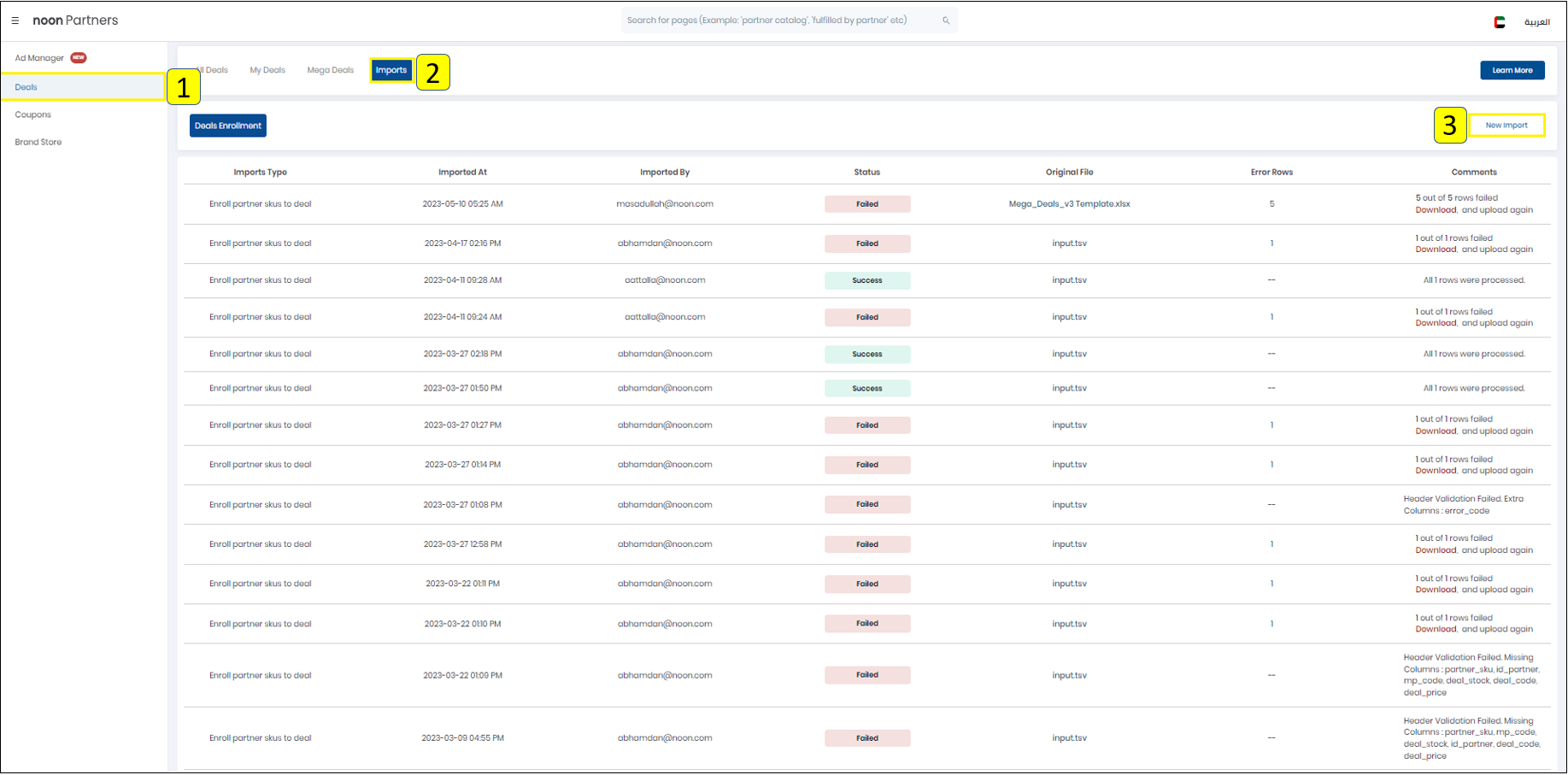Switch to the Mega Deals tab
Viewport: 1568px width, 775px height.
pos(330,70)
